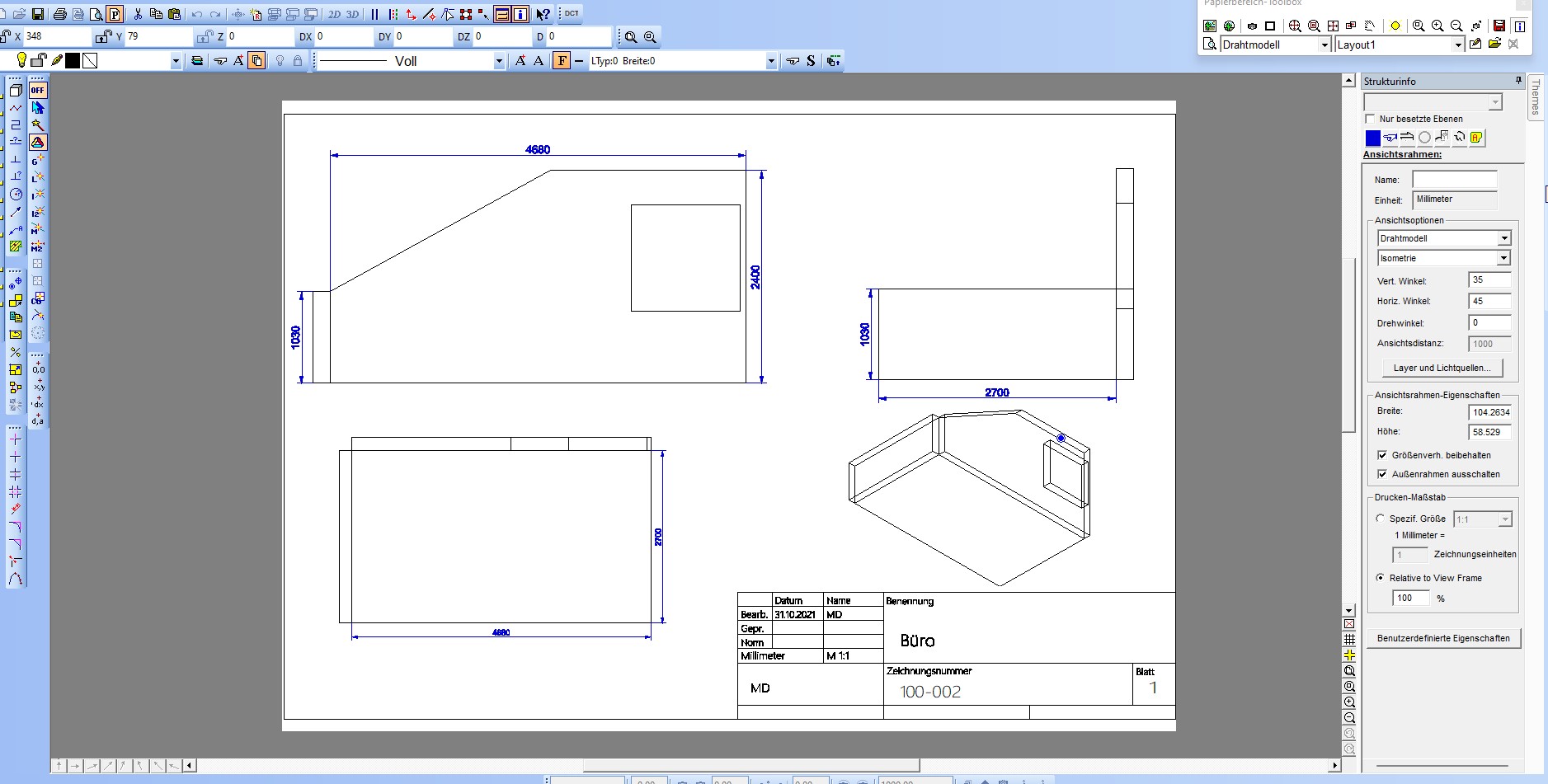
Task: Turn snaps OFF in left toolbar
Action: coord(38,90)
